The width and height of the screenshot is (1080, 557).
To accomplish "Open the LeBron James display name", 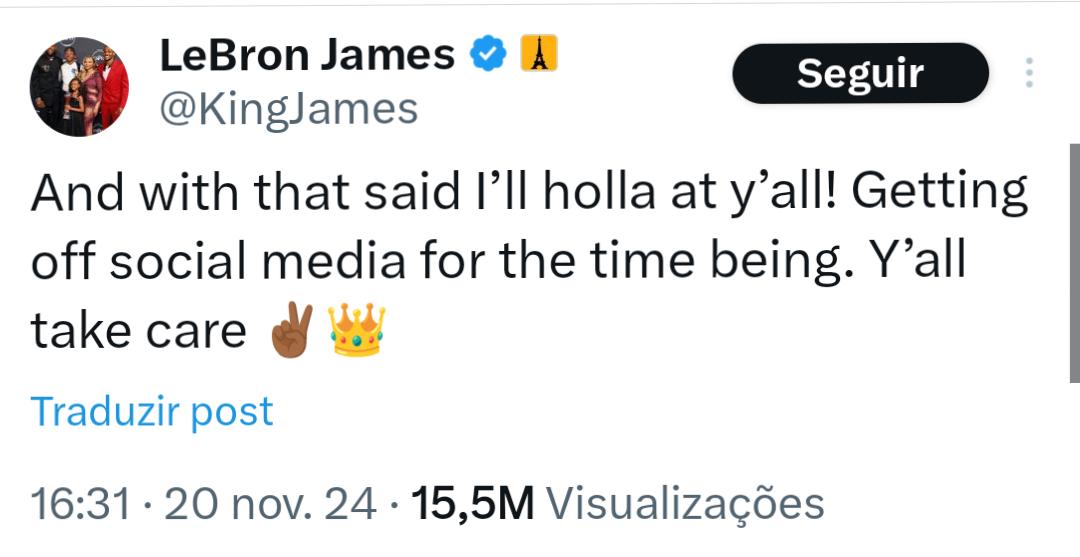I will point(308,55).
